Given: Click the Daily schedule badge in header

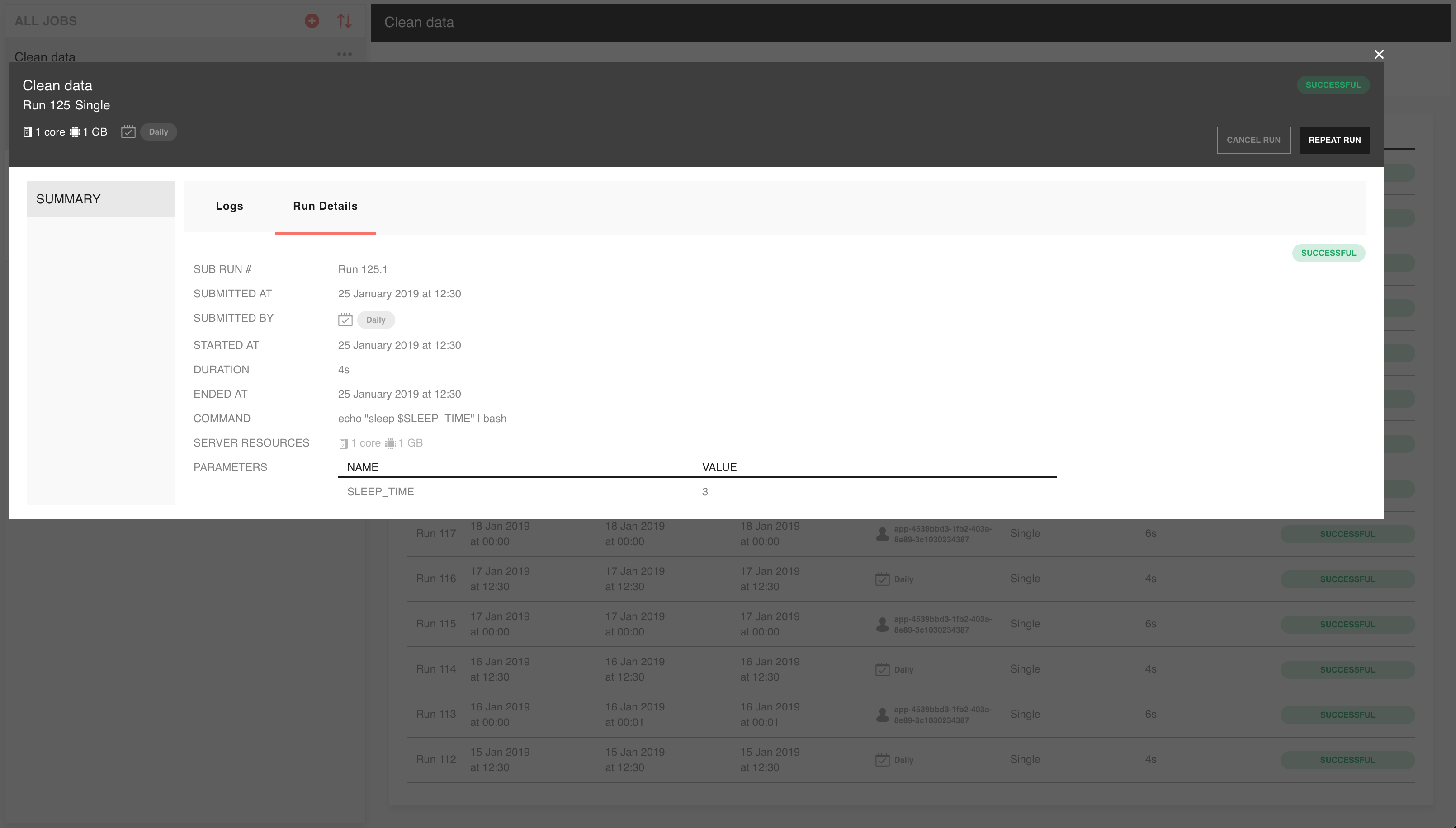Looking at the screenshot, I should click(158, 132).
